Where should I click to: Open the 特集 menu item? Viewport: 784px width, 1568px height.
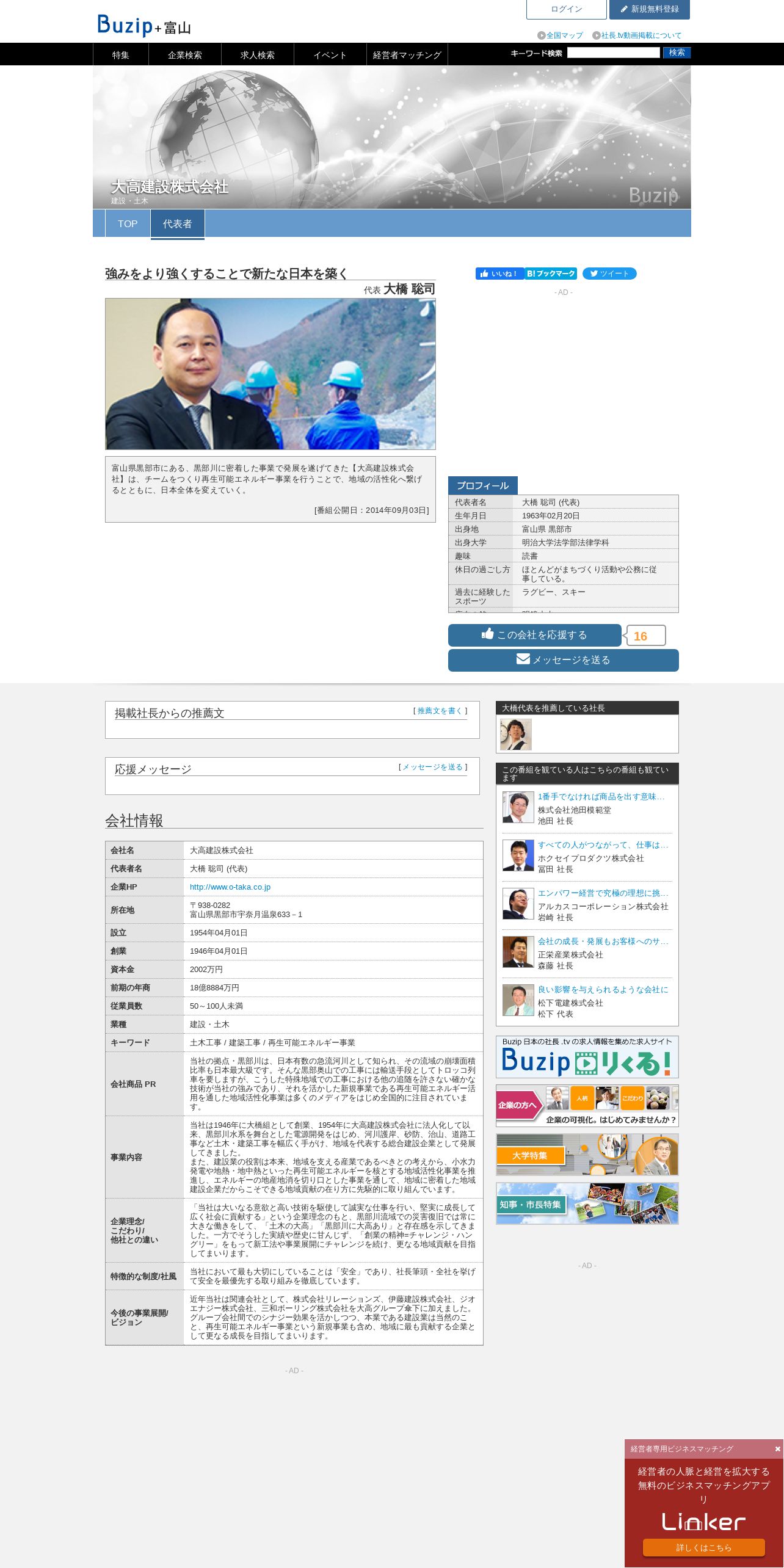tap(120, 54)
